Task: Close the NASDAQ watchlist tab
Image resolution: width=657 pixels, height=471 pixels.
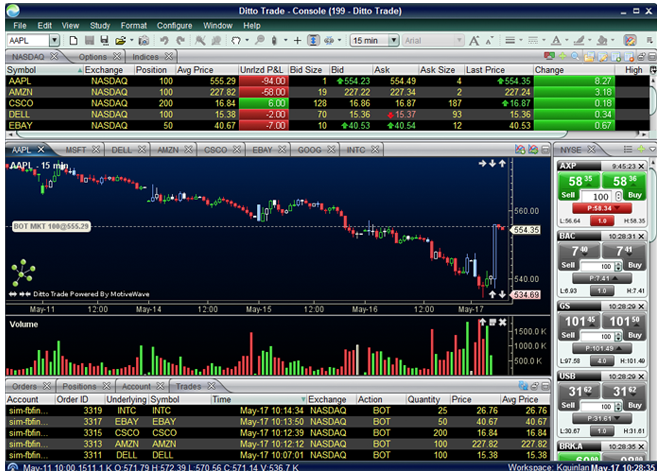Action: pos(54,56)
